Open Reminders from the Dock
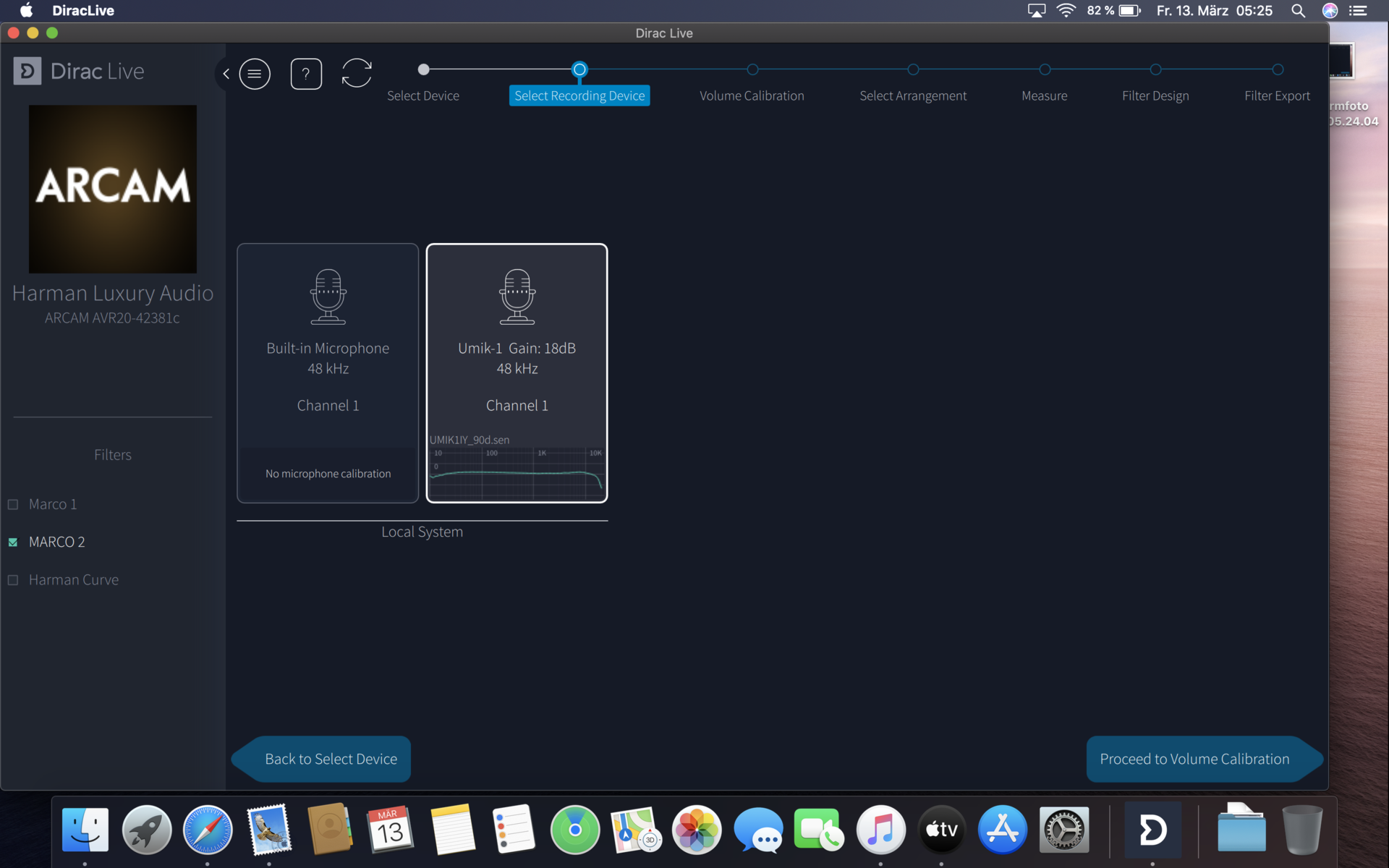Image resolution: width=1389 pixels, height=868 pixels. [514, 830]
